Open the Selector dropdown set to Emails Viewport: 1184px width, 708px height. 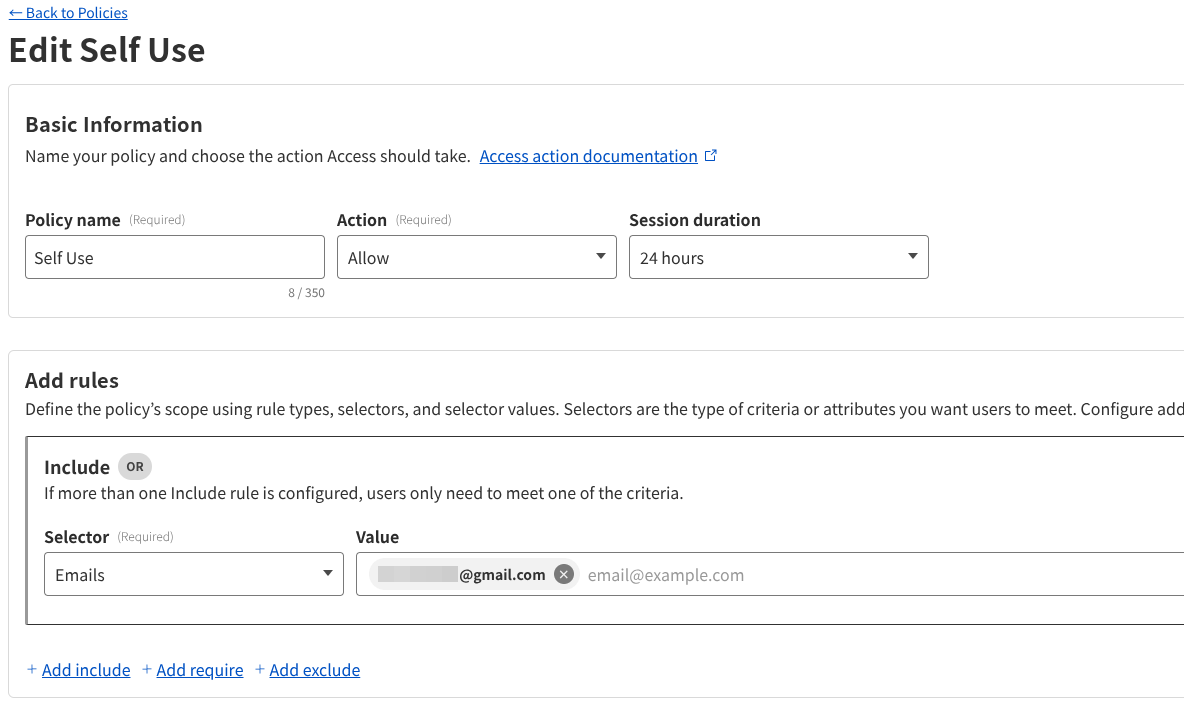(194, 575)
